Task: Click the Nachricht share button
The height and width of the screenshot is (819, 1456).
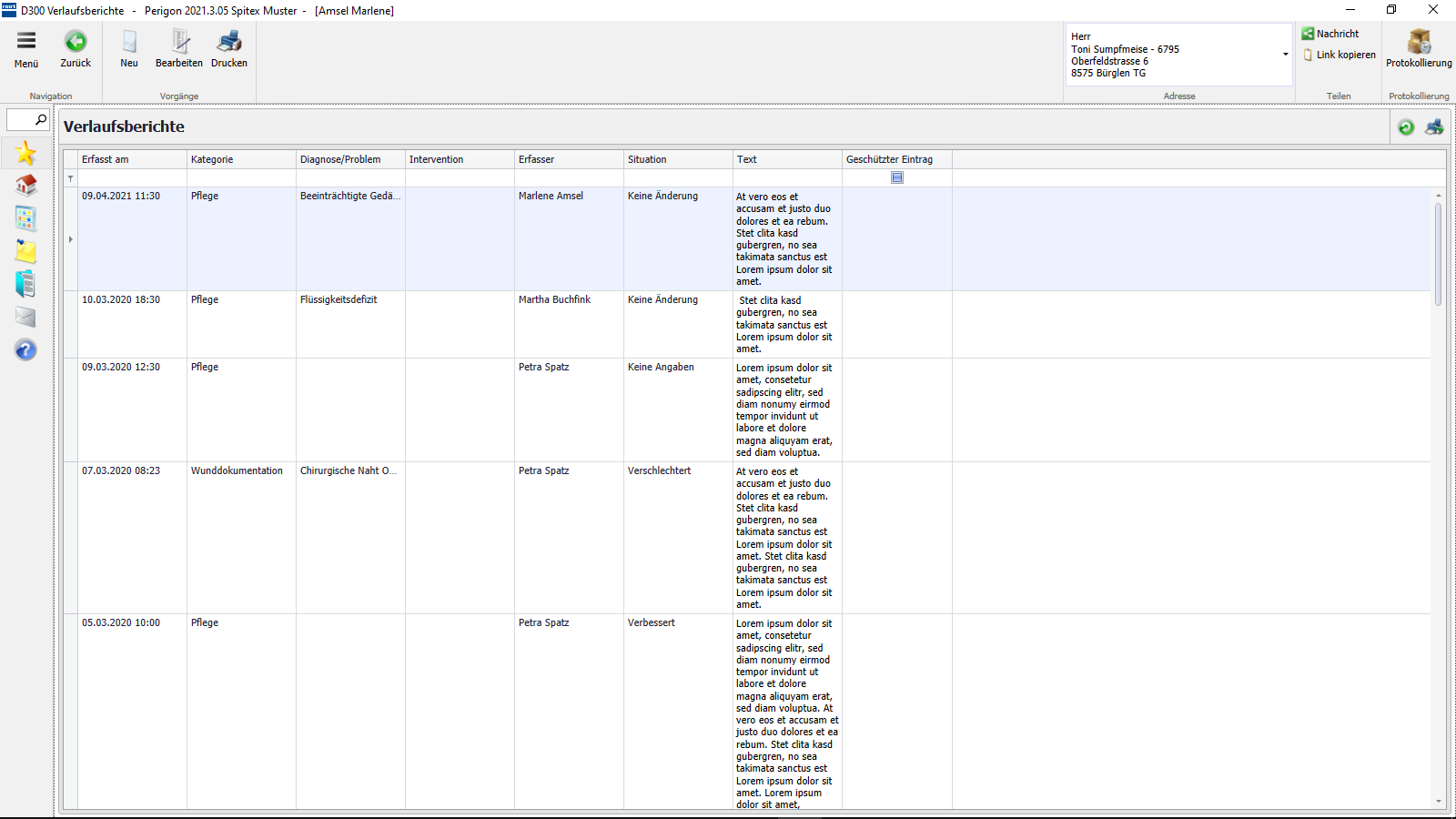Action: [1330, 34]
